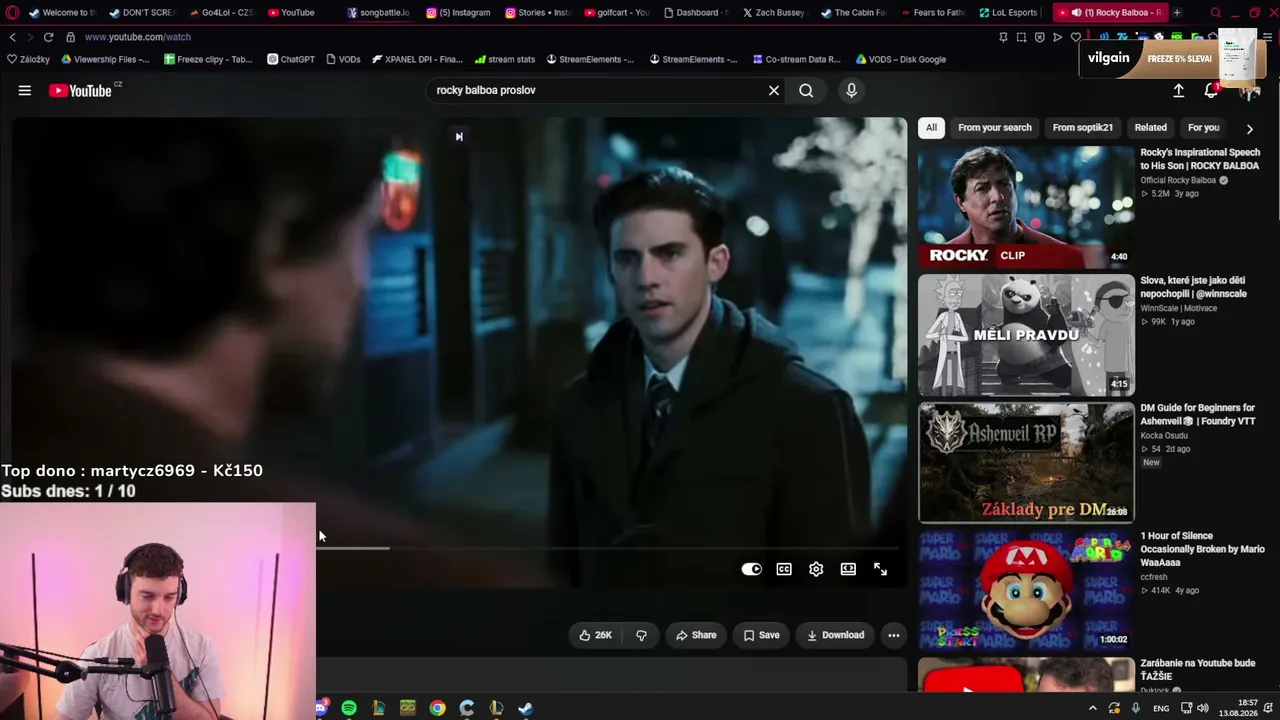This screenshot has width=1280, height=720.
Task: Show more filter chips with right arrow
Action: pyautogui.click(x=1249, y=128)
